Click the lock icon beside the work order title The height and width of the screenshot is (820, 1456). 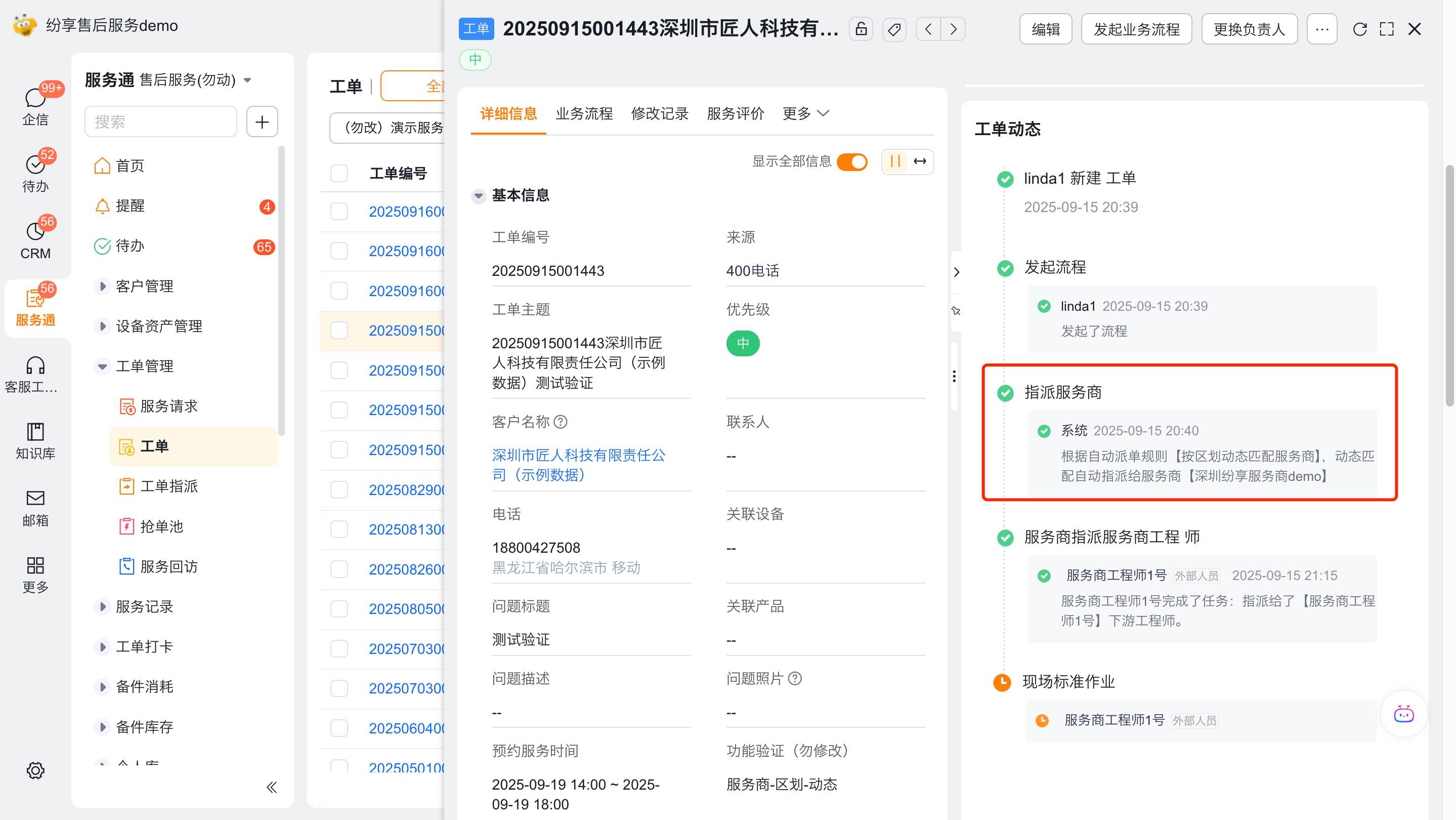(861, 29)
